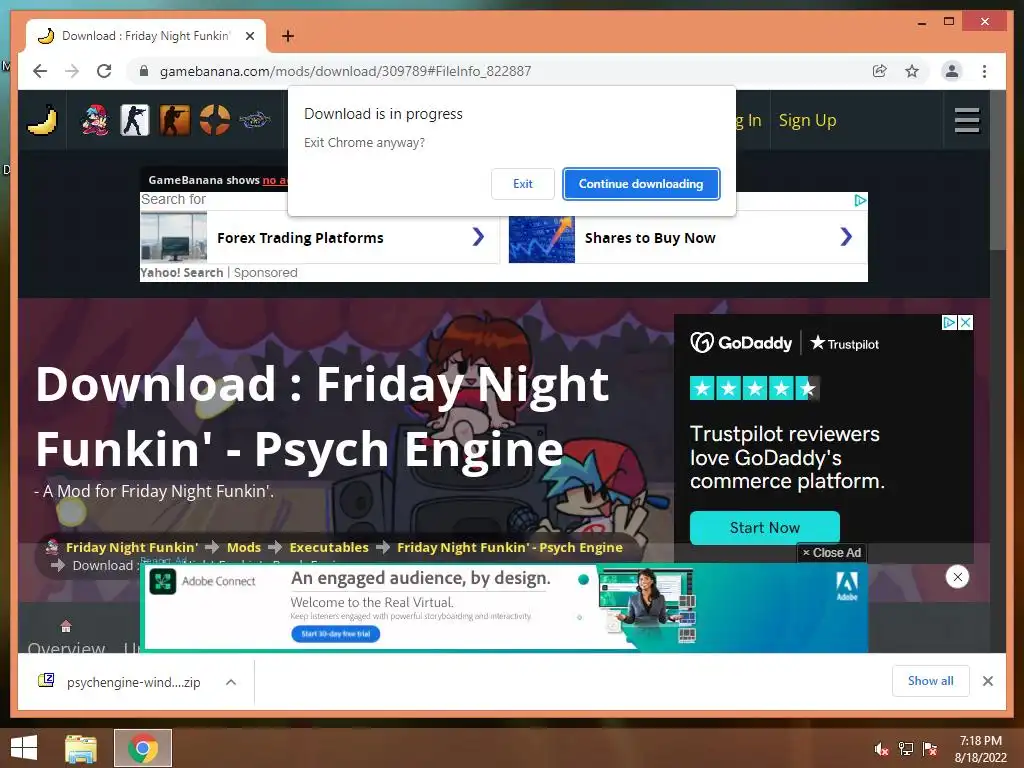Reload the GameBanana page
This screenshot has width=1024, height=768.
click(104, 71)
